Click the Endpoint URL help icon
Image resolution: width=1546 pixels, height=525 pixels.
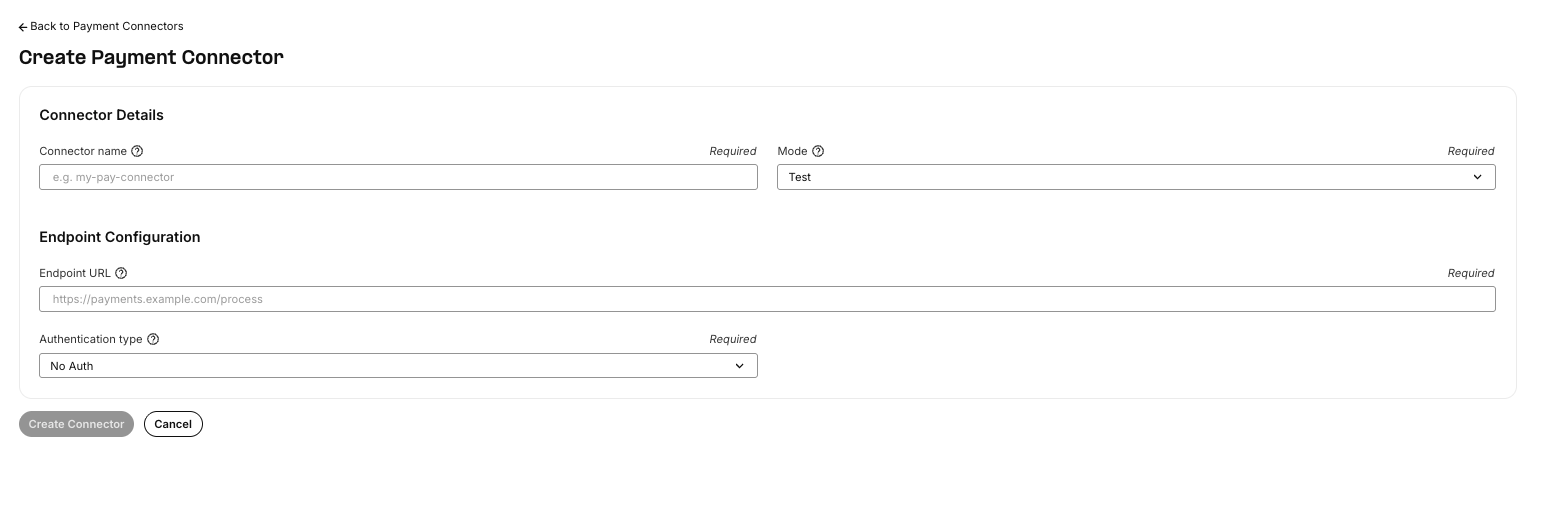pos(121,273)
